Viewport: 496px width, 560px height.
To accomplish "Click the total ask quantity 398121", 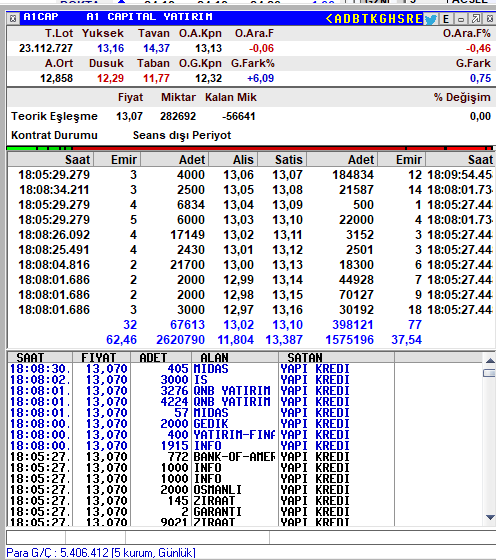I will click(353, 325).
